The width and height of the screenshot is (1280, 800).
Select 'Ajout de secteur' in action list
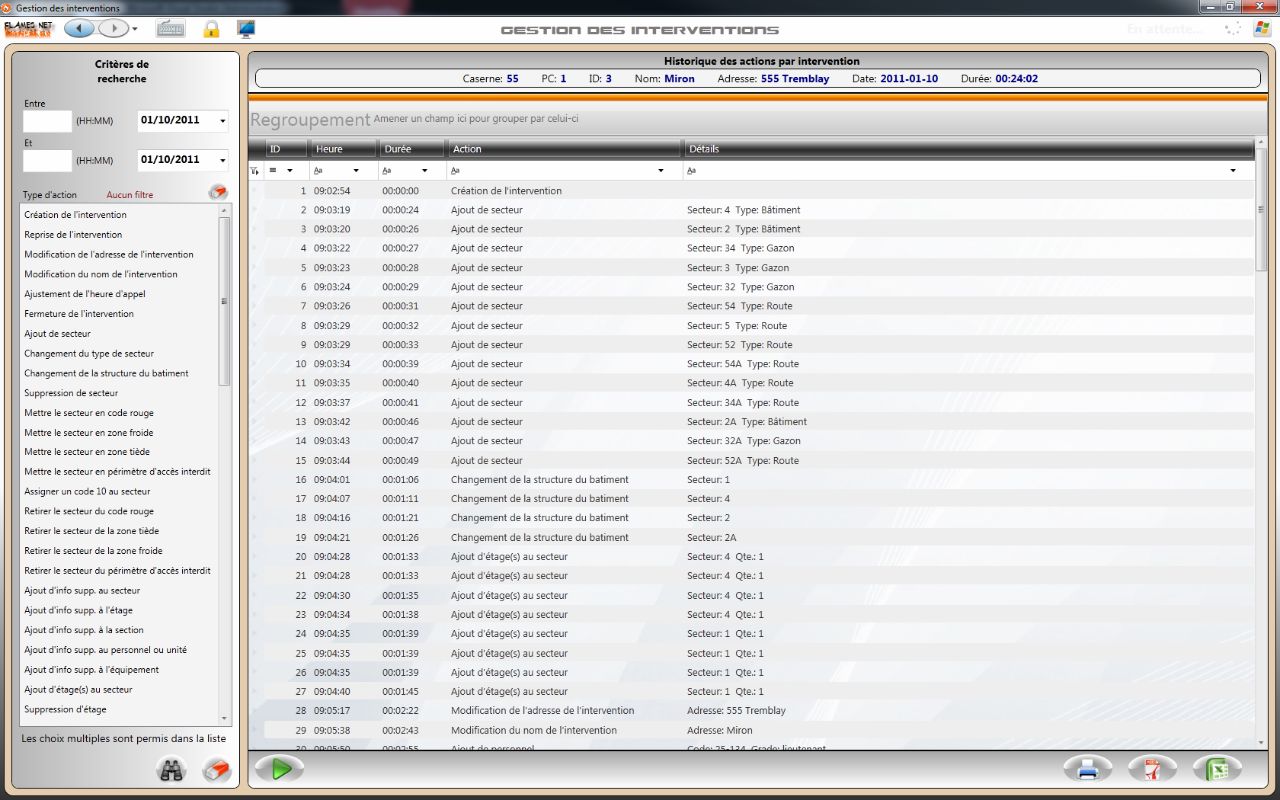point(58,334)
